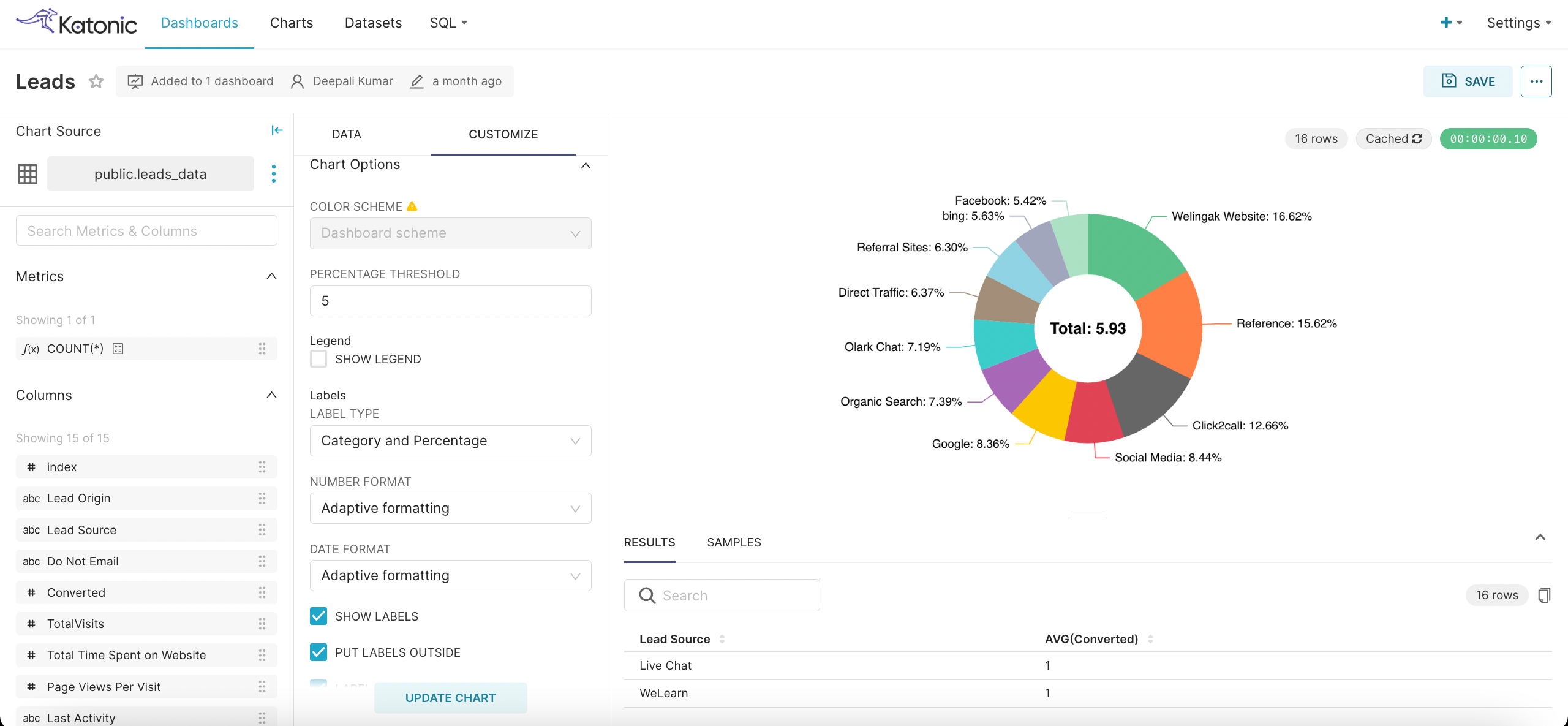Refresh the Cached query result
Viewport: 1568px width, 726px height.
coord(1417,139)
